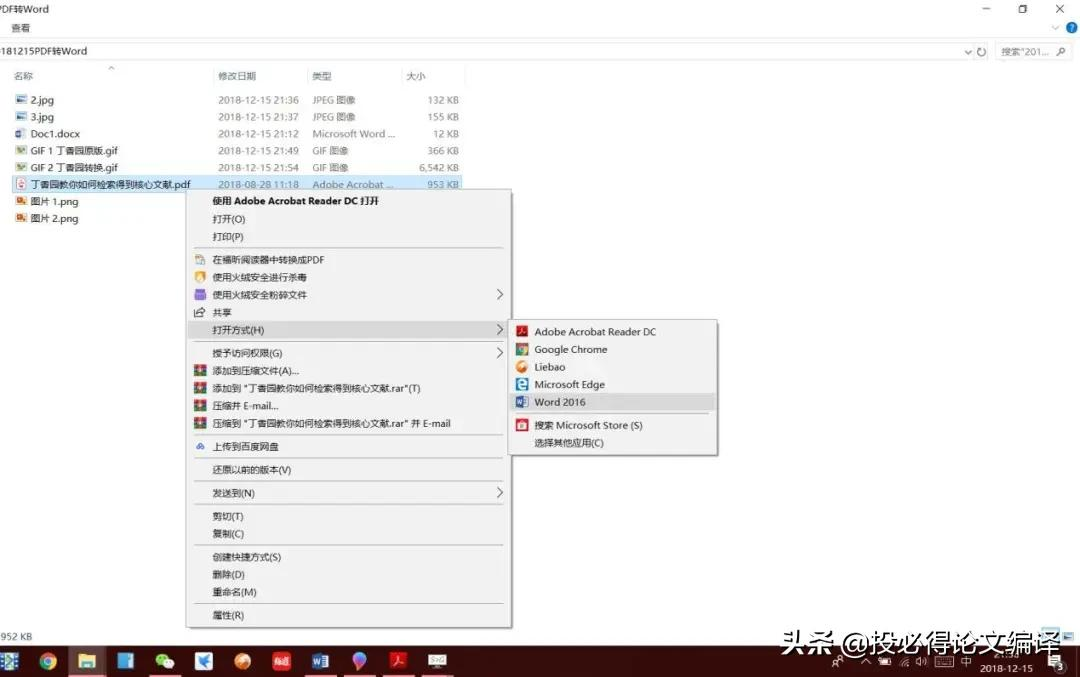This screenshot has width=1080, height=677.
Task: Click the WinRAR icon on 添加到压缩文件(A)
Action: (199, 370)
